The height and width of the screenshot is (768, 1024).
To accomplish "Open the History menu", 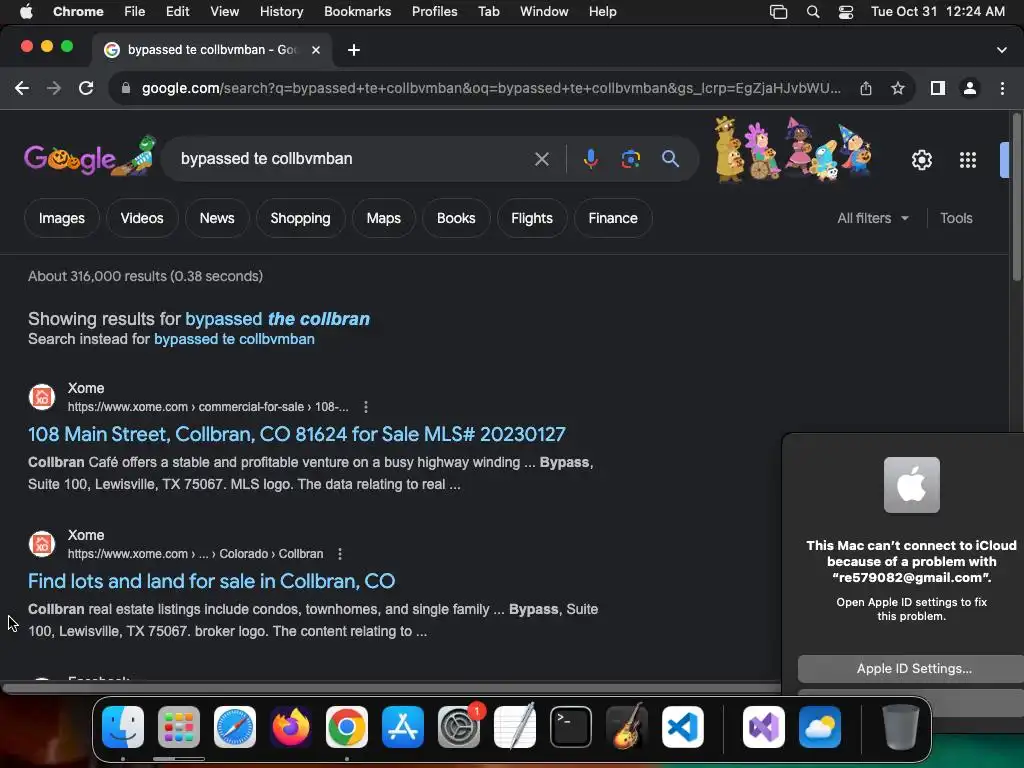I will [x=281, y=12].
